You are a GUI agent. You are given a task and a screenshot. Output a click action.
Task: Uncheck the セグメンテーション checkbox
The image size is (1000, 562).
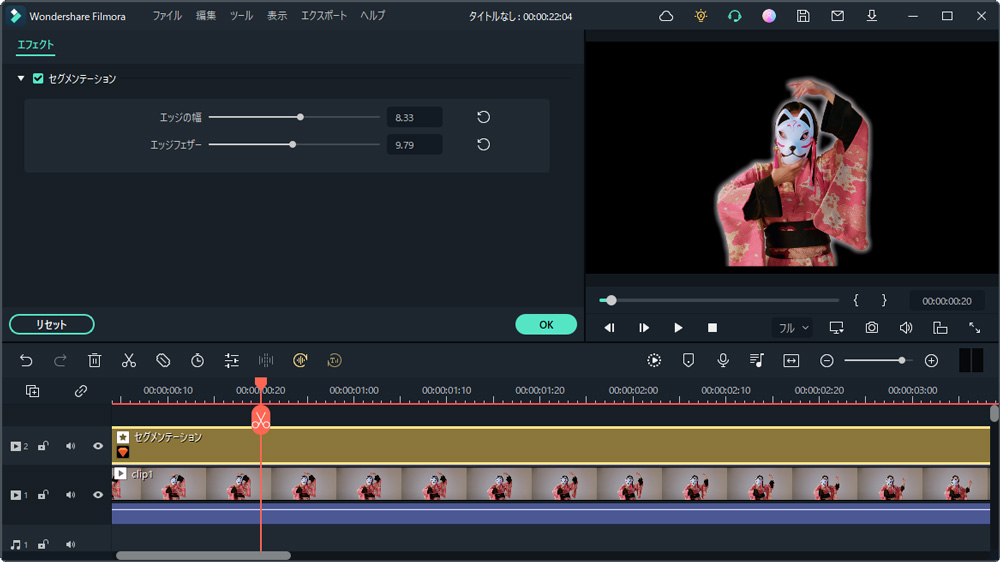pyautogui.click(x=38, y=78)
